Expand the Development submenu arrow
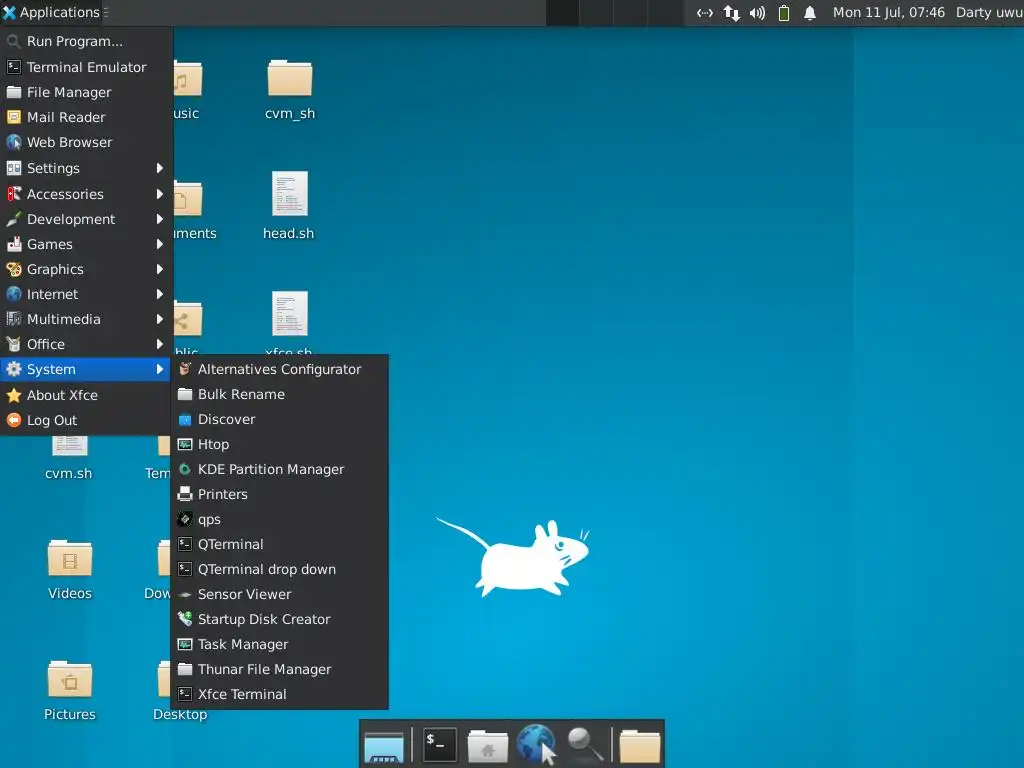This screenshot has height=768, width=1024. (159, 219)
